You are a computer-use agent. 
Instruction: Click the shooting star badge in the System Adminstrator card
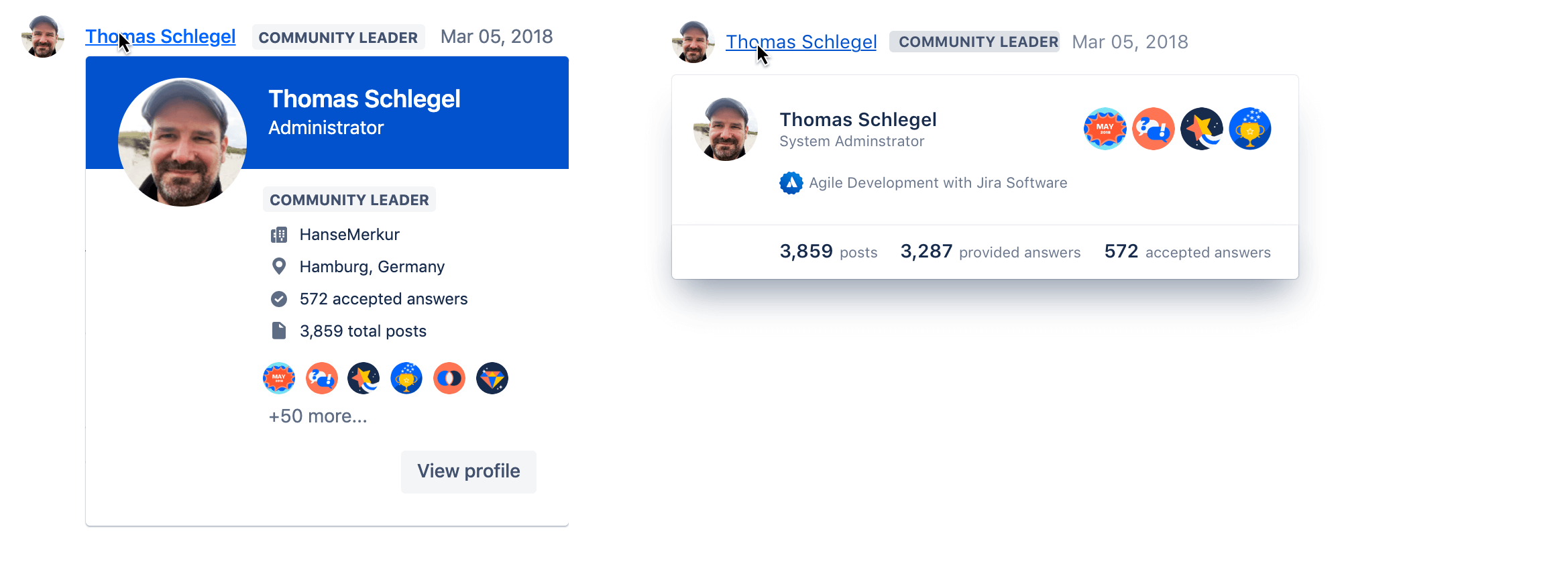coord(1202,129)
